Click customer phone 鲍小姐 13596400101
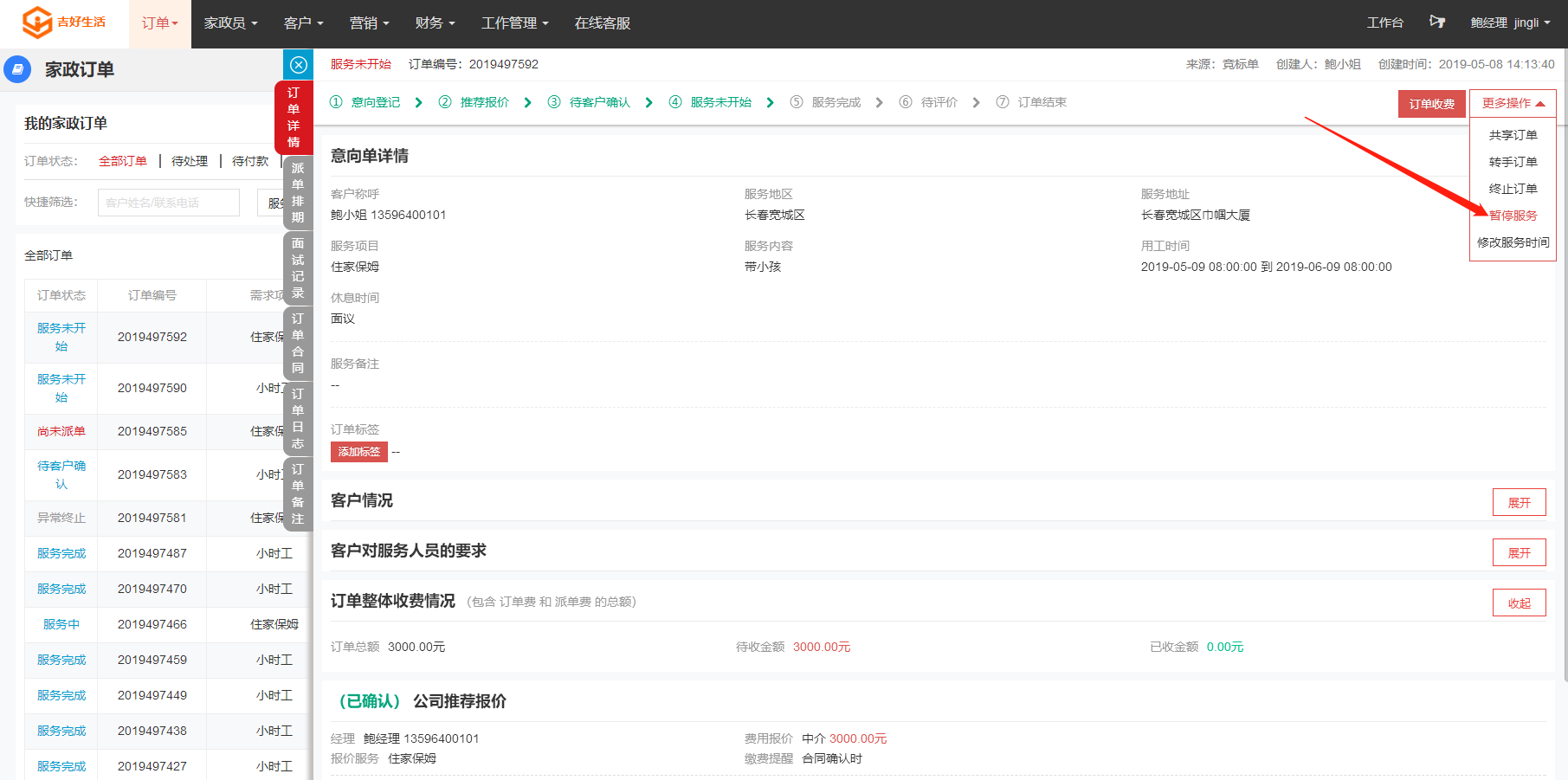This screenshot has height=780, width=1568. point(389,215)
